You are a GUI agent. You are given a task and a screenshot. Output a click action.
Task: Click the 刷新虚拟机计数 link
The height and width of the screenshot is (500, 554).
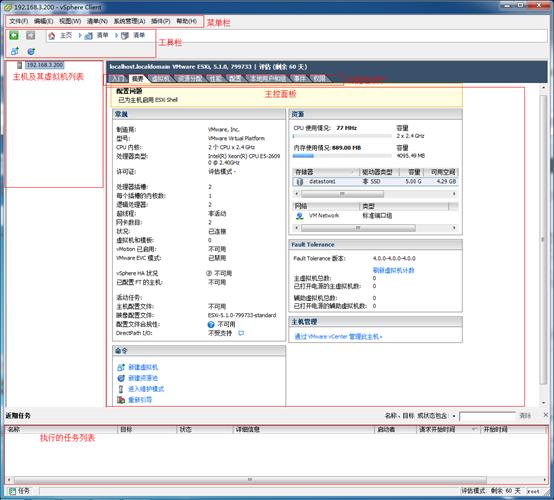[394, 270]
